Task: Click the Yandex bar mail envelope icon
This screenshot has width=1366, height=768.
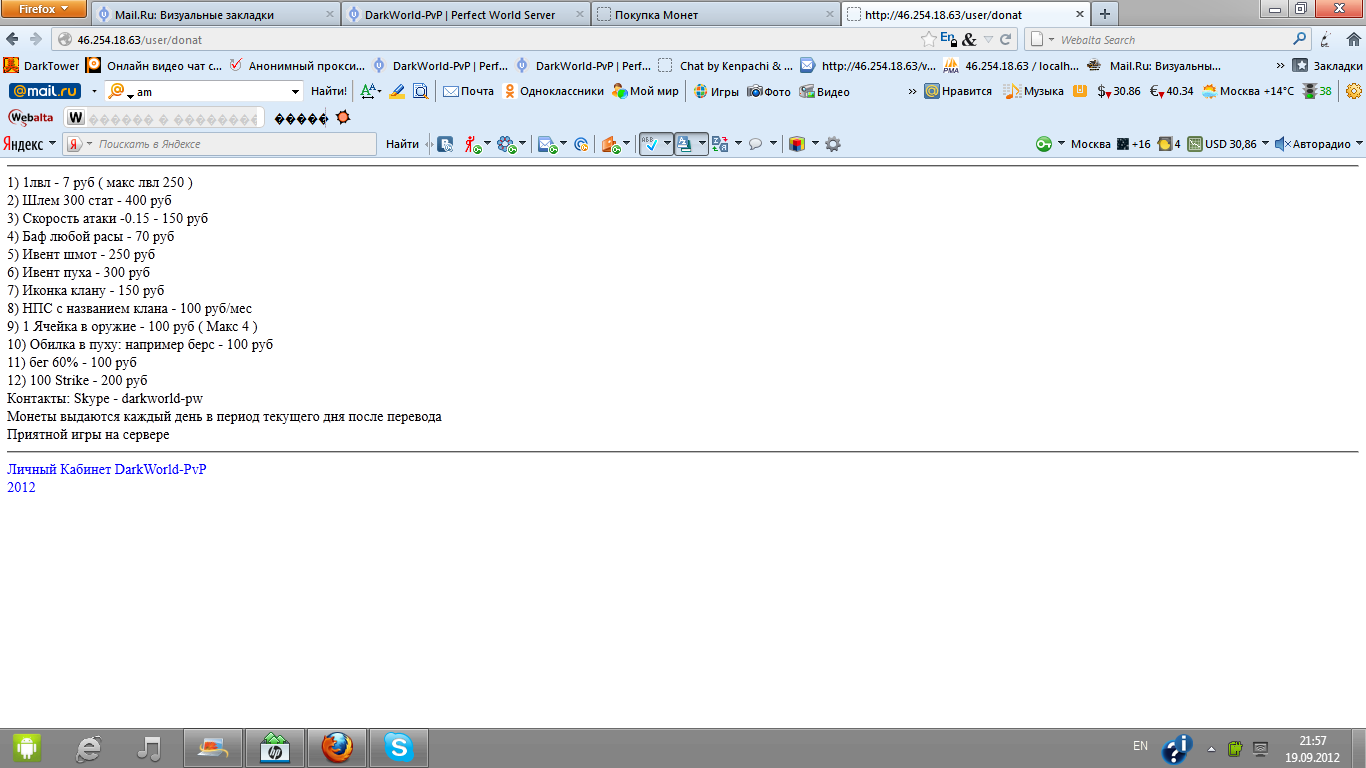Action: pyautogui.click(x=547, y=144)
